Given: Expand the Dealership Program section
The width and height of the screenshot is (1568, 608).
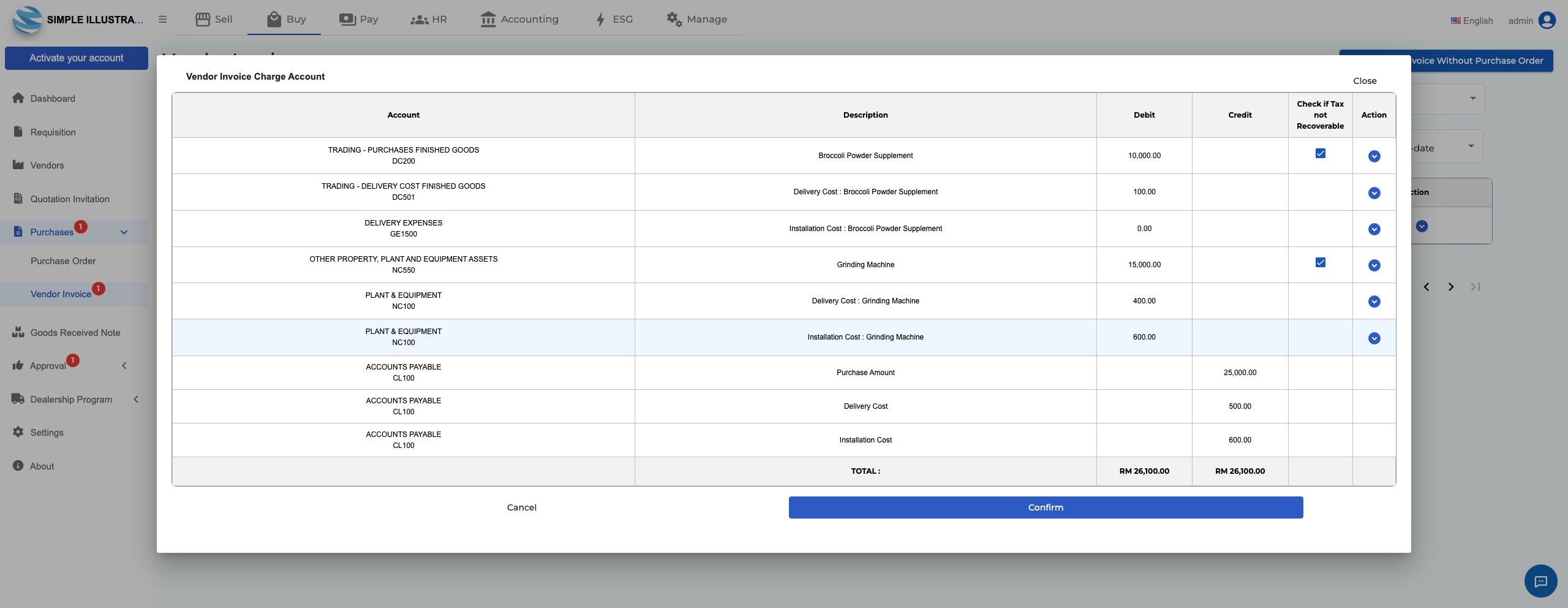Looking at the screenshot, I should click(136, 399).
